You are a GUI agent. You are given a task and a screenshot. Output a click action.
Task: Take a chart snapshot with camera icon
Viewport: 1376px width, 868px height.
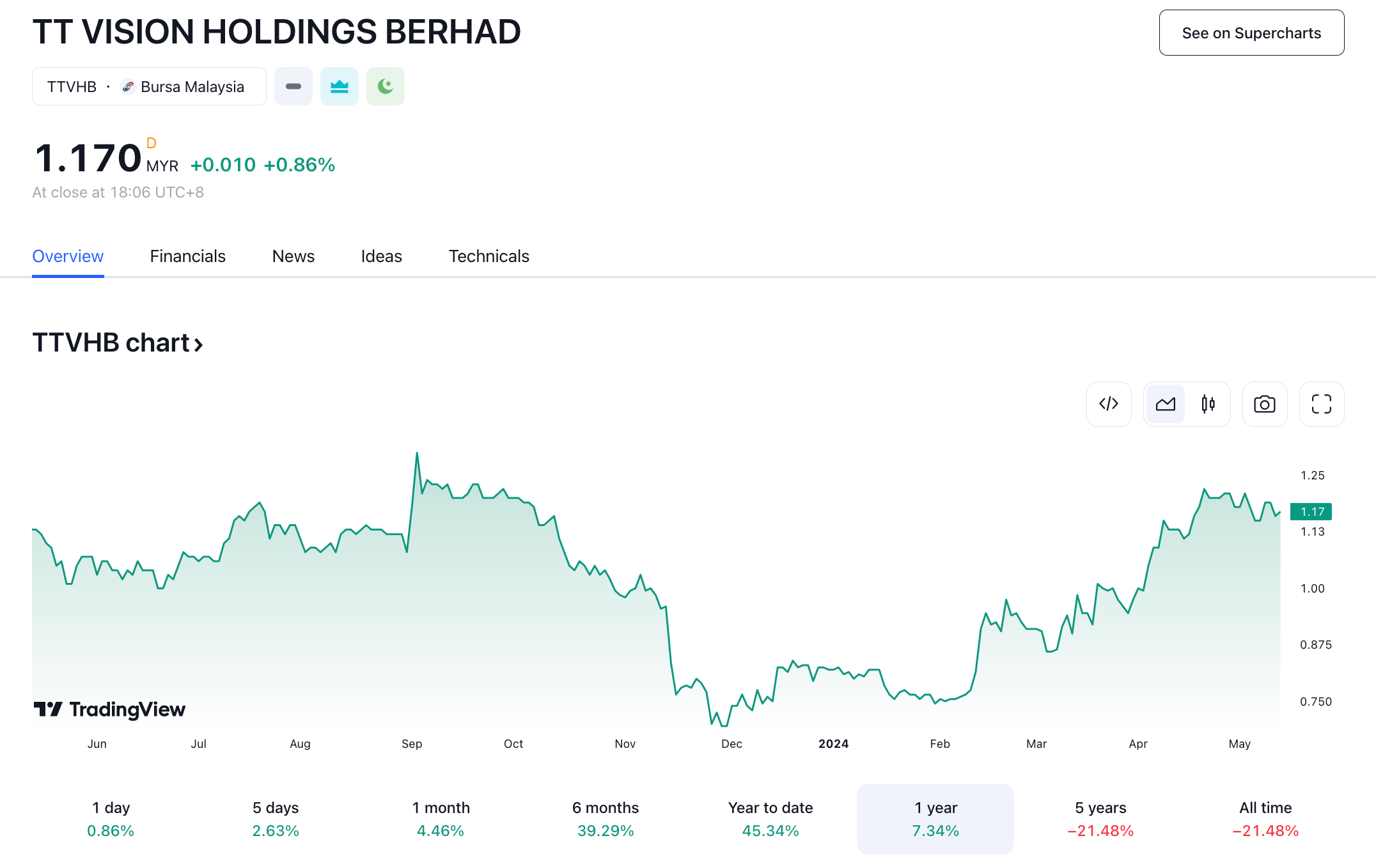click(x=1264, y=404)
